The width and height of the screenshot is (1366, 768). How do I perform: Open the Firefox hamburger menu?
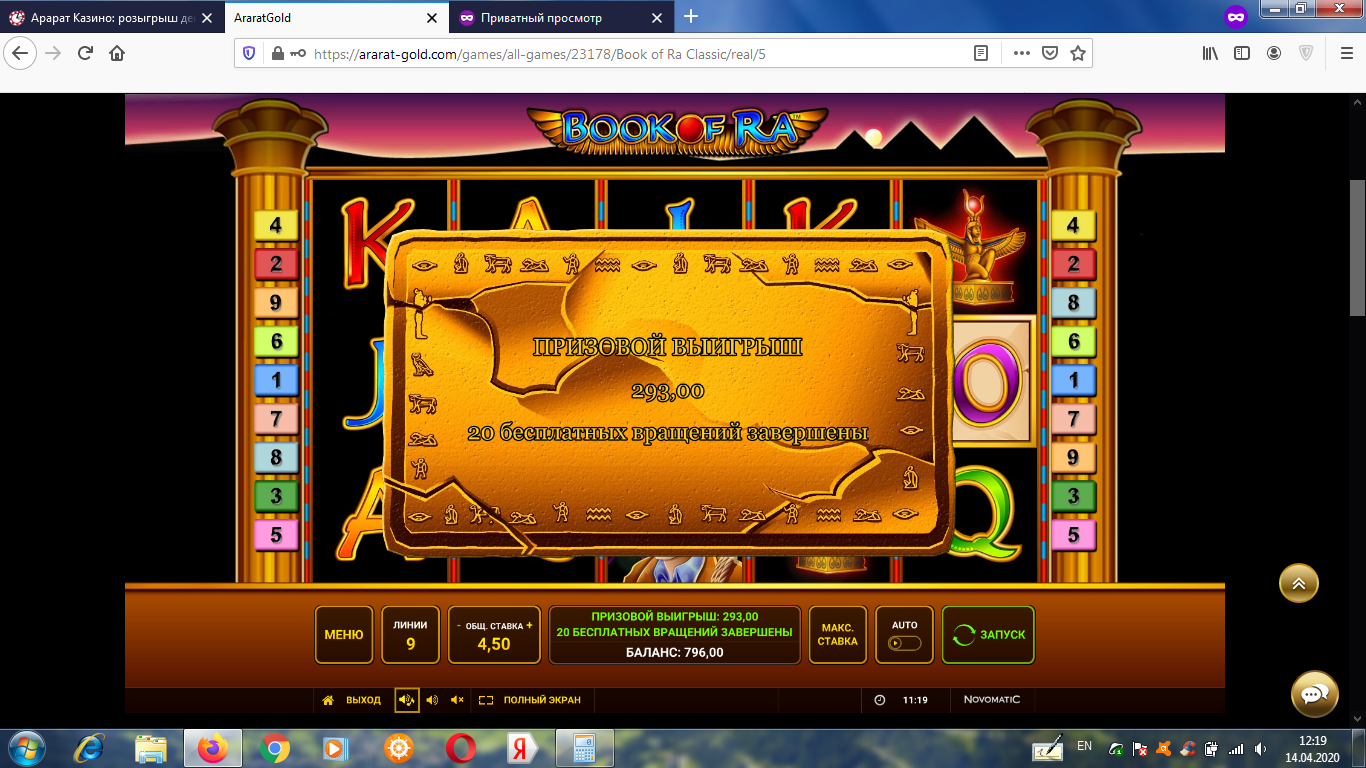1345,53
